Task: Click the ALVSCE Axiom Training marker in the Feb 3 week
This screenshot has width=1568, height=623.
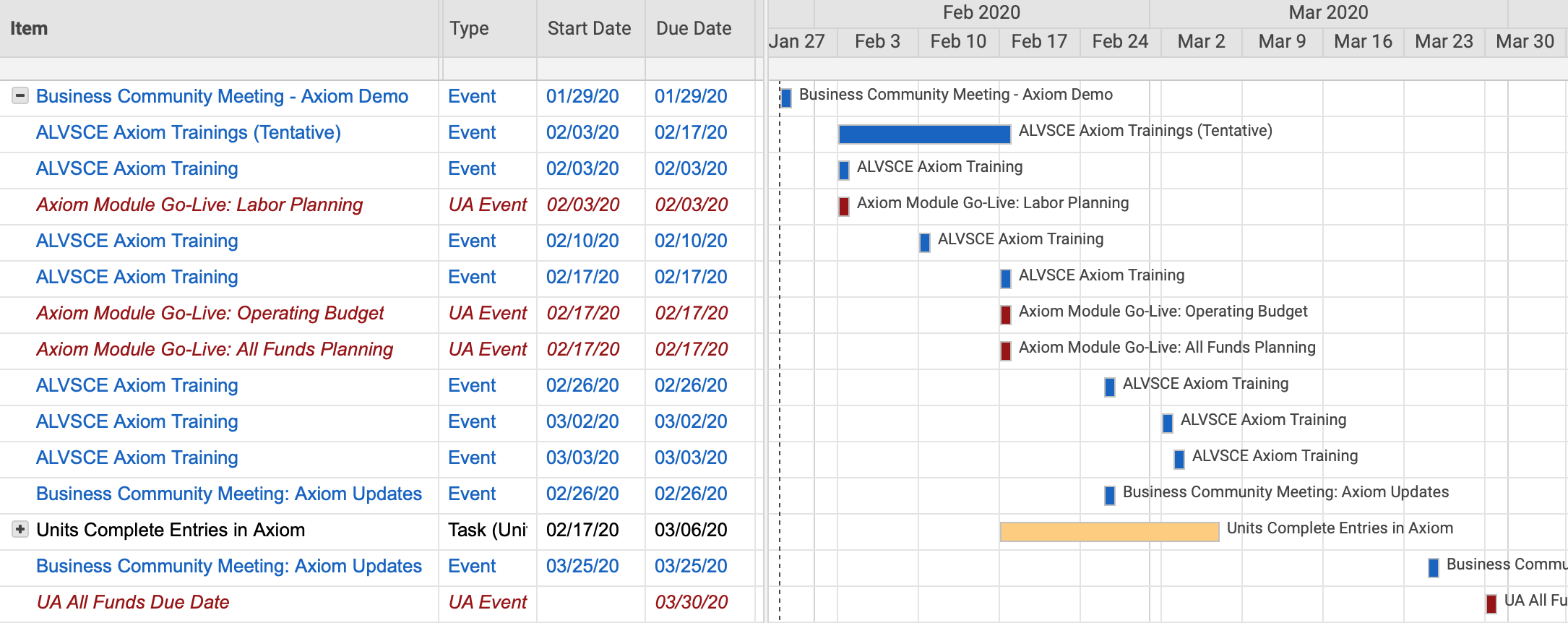Action: 844,170
